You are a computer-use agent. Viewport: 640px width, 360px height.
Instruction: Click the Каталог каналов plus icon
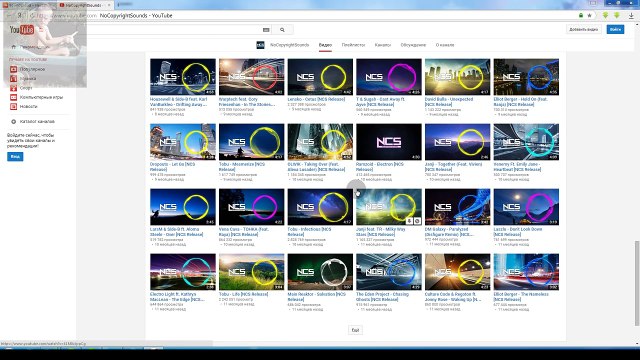pyautogui.click(x=13, y=122)
